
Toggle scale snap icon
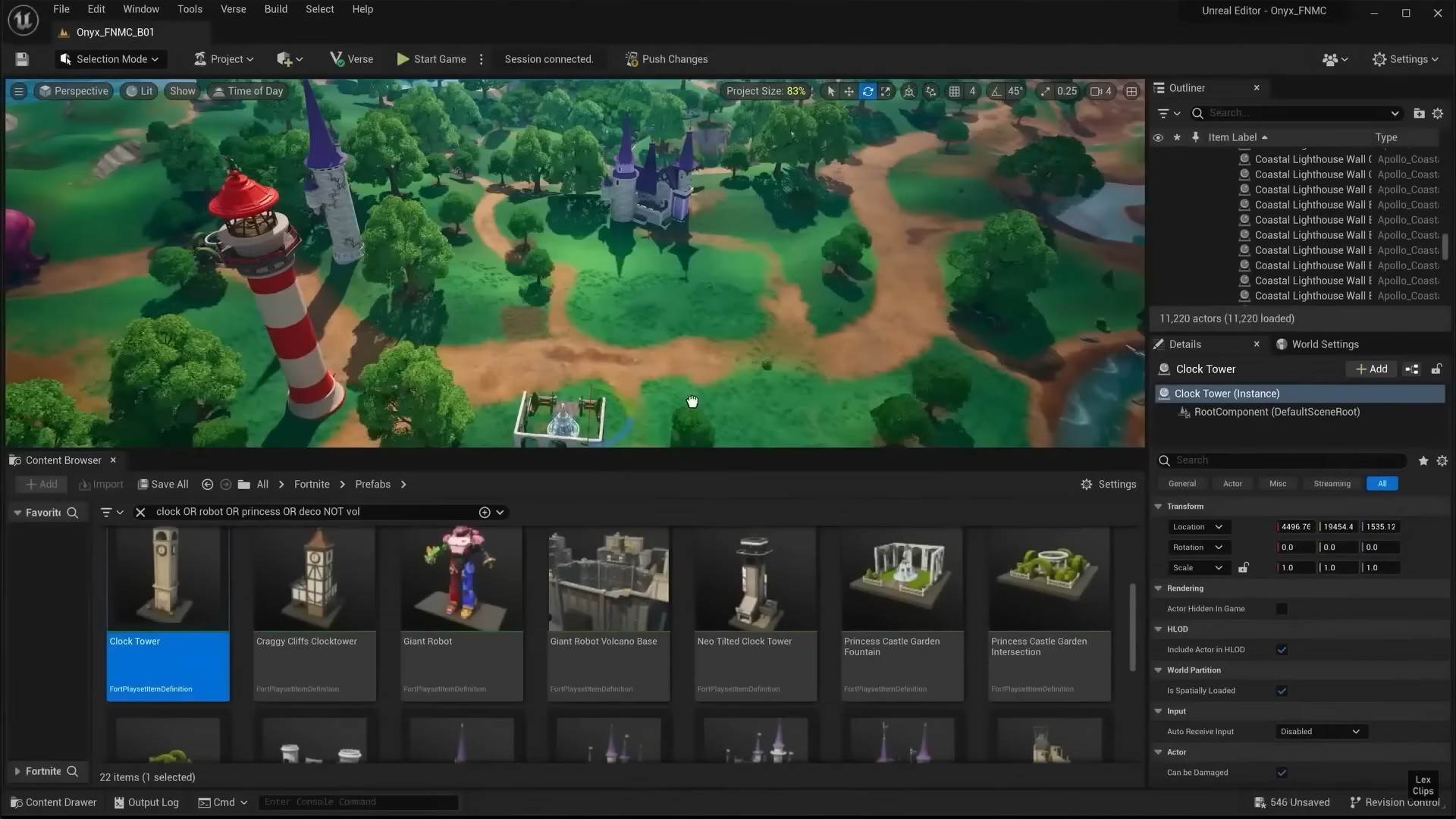point(1046,91)
